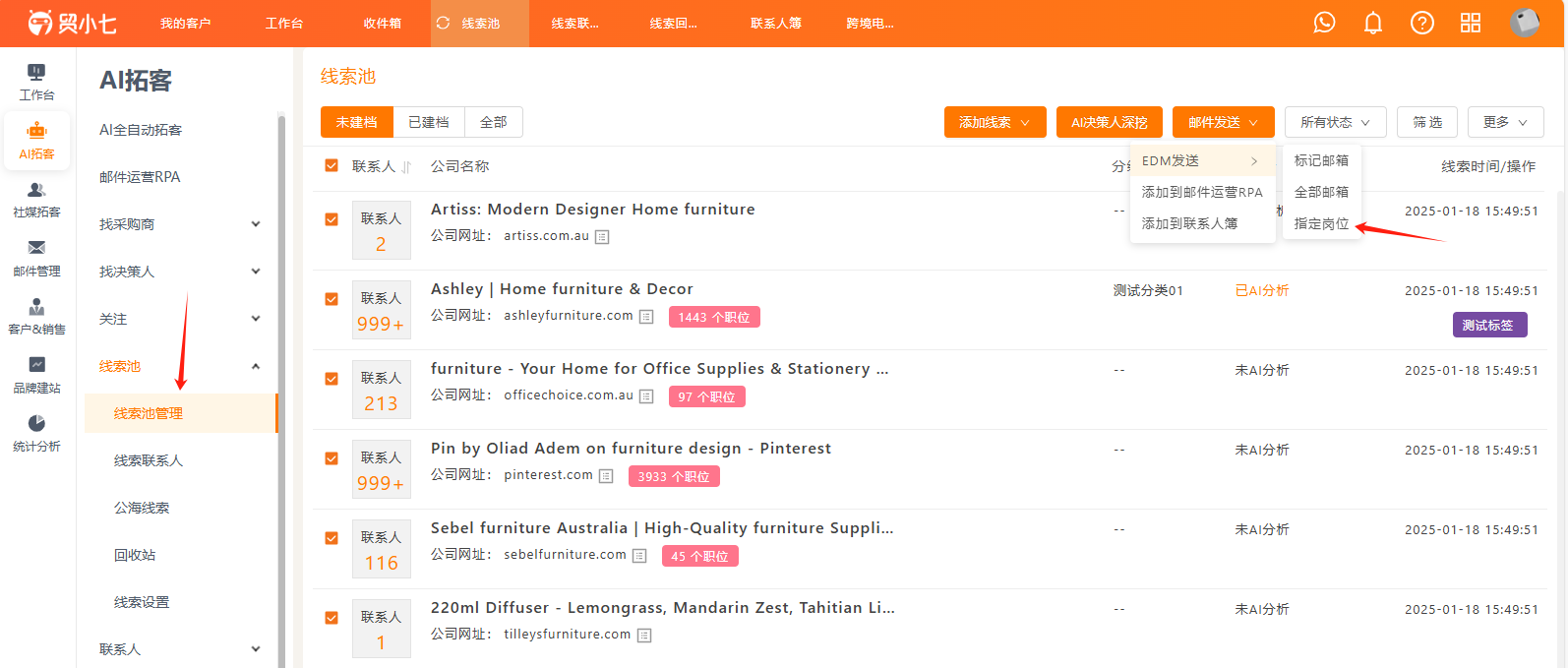Open the help question mark icon
Viewport: 1568px width, 668px height.
click(1422, 23)
